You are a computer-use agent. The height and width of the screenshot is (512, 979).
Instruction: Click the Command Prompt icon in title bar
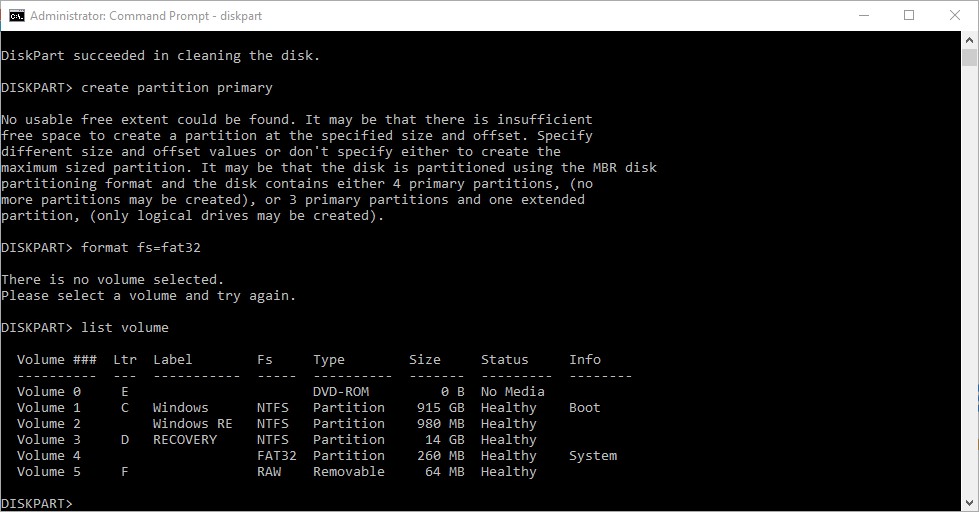[x=17, y=16]
